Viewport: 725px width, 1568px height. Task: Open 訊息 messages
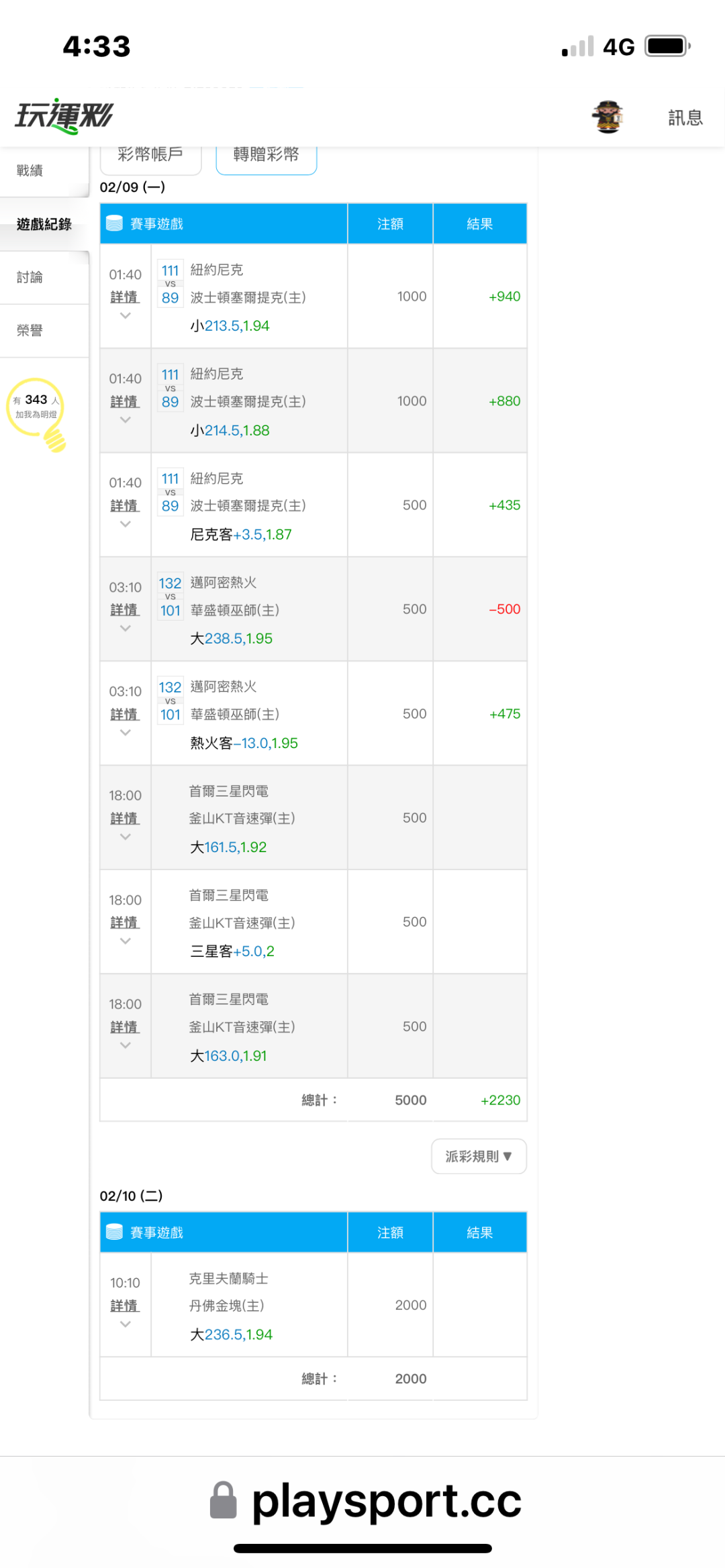[685, 118]
